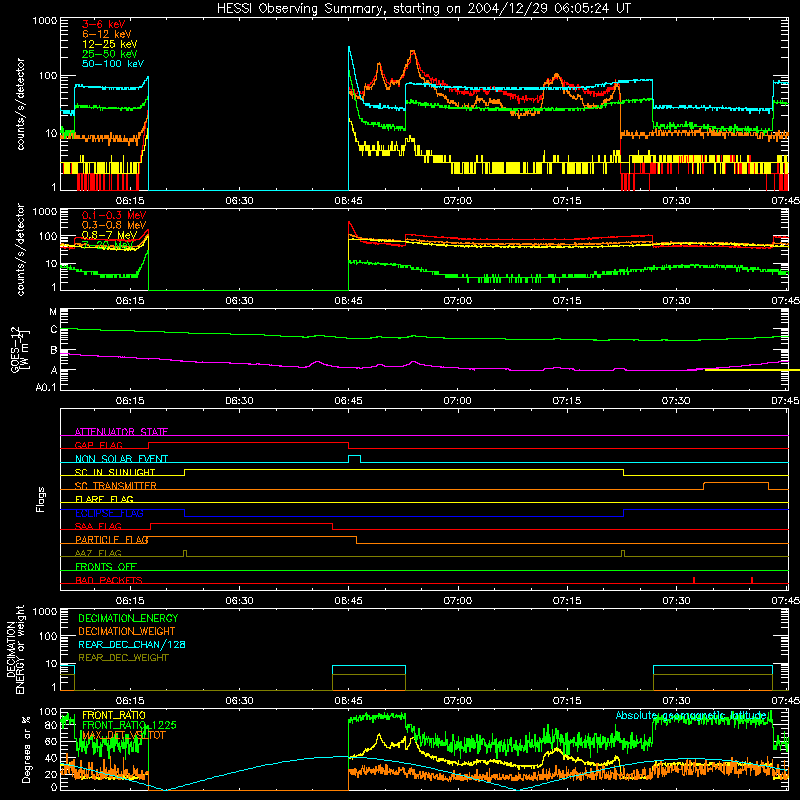800x800 pixels.
Task: Click the 07:15 time label under the decimation panel
Action: click(x=567, y=701)
